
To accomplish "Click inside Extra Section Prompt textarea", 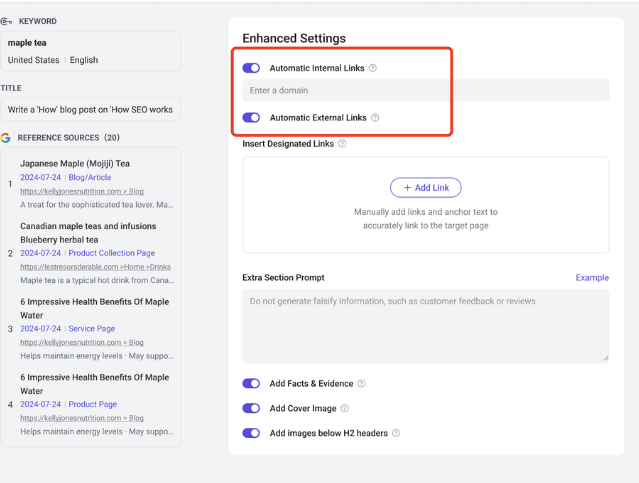I will 425,325.
